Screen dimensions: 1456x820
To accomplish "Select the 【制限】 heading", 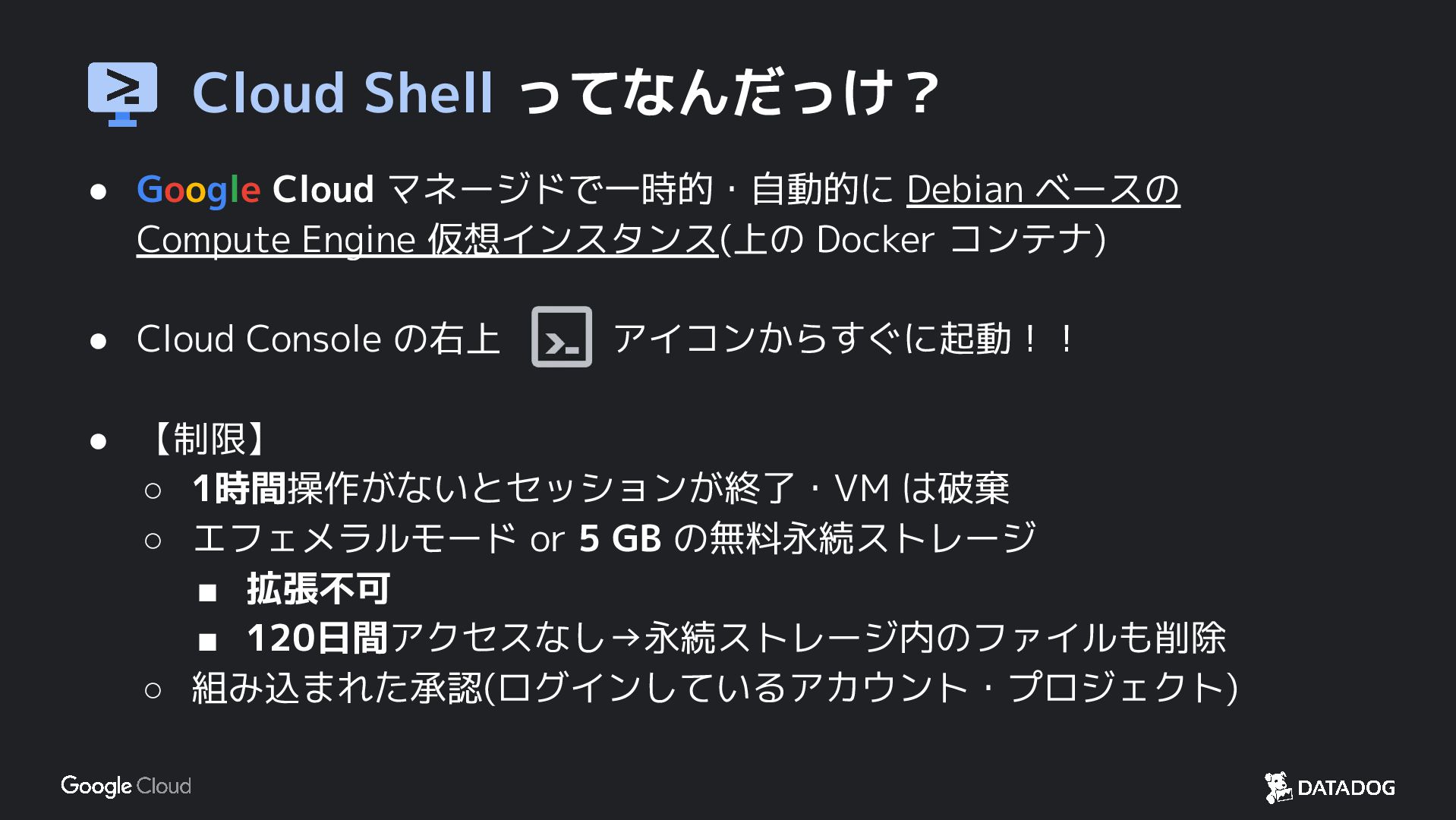I will click(x=209, y=439).
